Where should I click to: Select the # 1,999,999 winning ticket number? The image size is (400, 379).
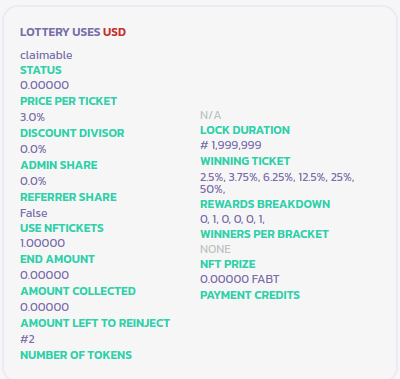231,145
